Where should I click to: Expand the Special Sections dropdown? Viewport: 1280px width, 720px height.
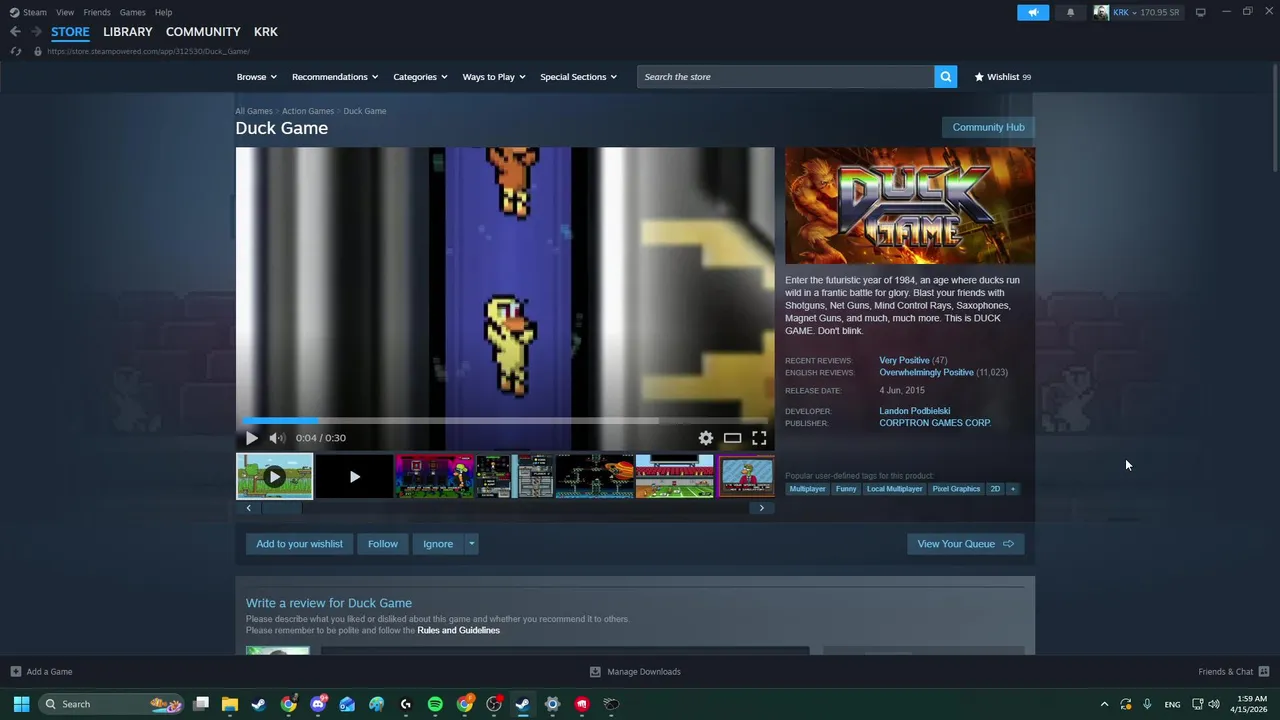(578, 77)
